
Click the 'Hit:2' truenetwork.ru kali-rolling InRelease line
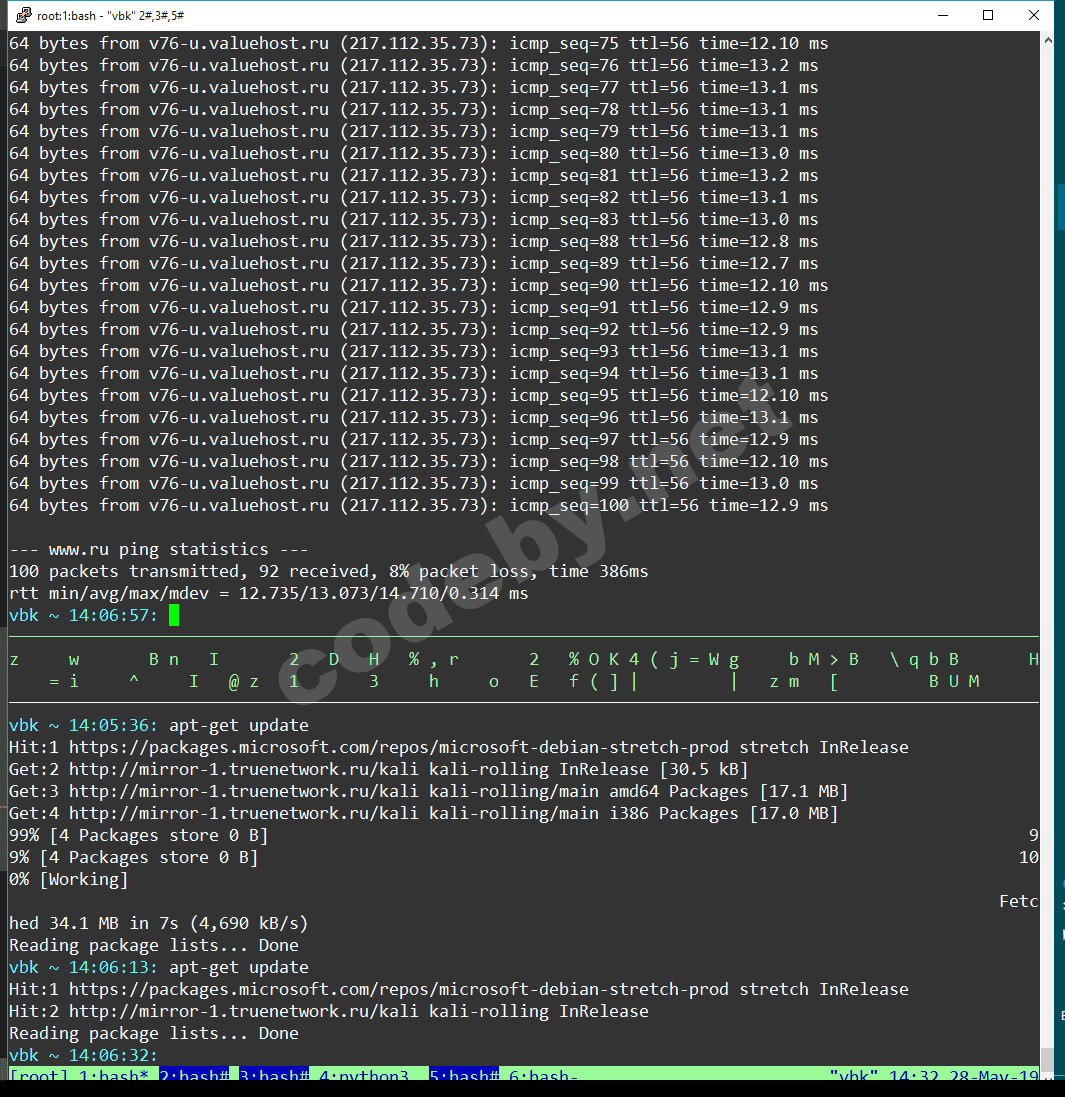point(329,1012)
